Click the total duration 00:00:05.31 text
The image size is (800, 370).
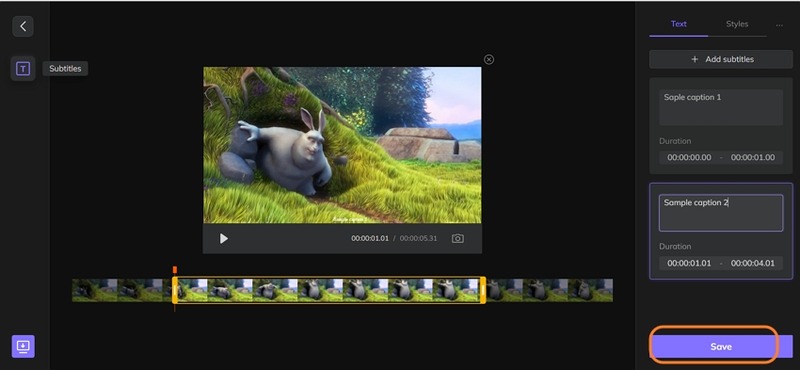point(418,238)
